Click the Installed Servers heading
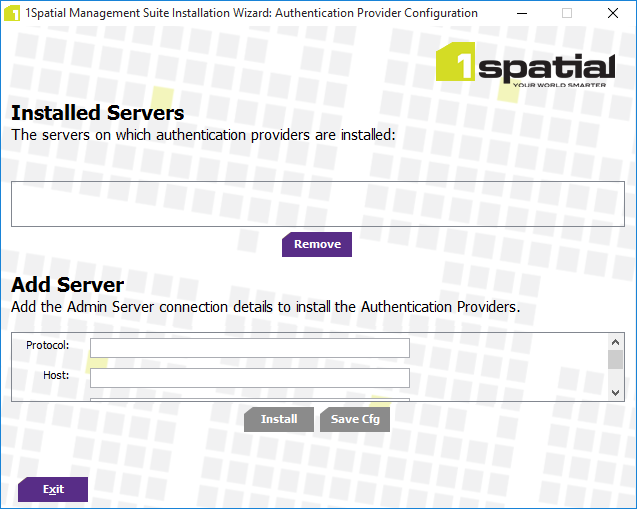Screen dimensions: 637x509 click(x=98, y=113)
